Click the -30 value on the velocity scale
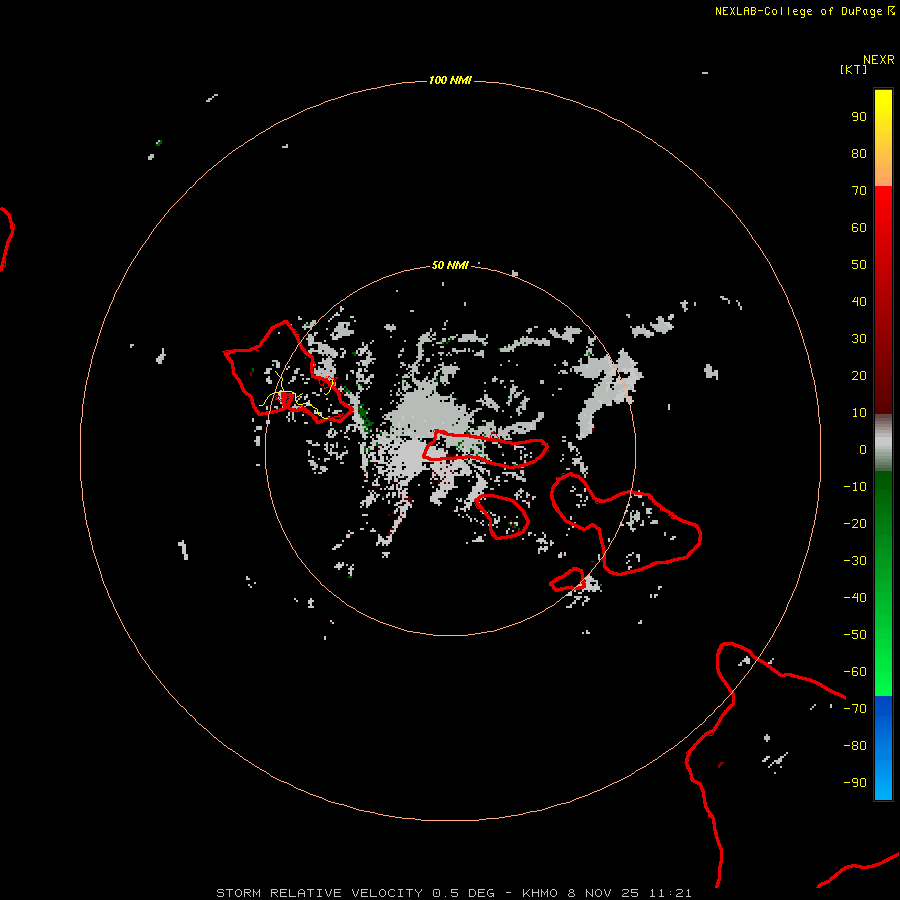 click(x=855, y=561)
